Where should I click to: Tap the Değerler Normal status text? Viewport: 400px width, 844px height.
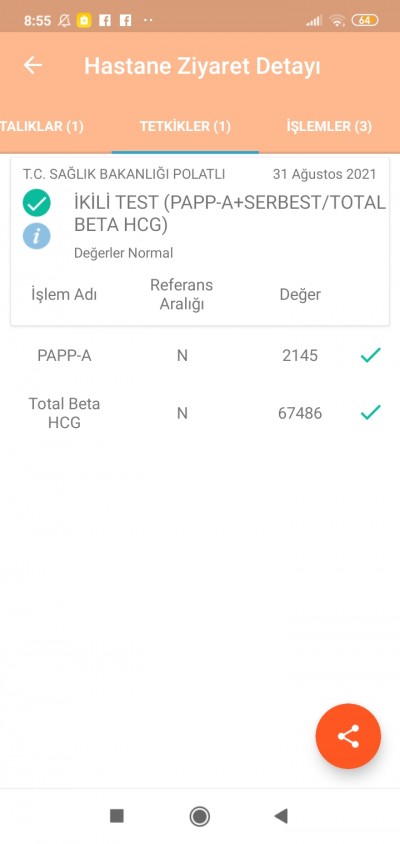click(x=123, y=253)
